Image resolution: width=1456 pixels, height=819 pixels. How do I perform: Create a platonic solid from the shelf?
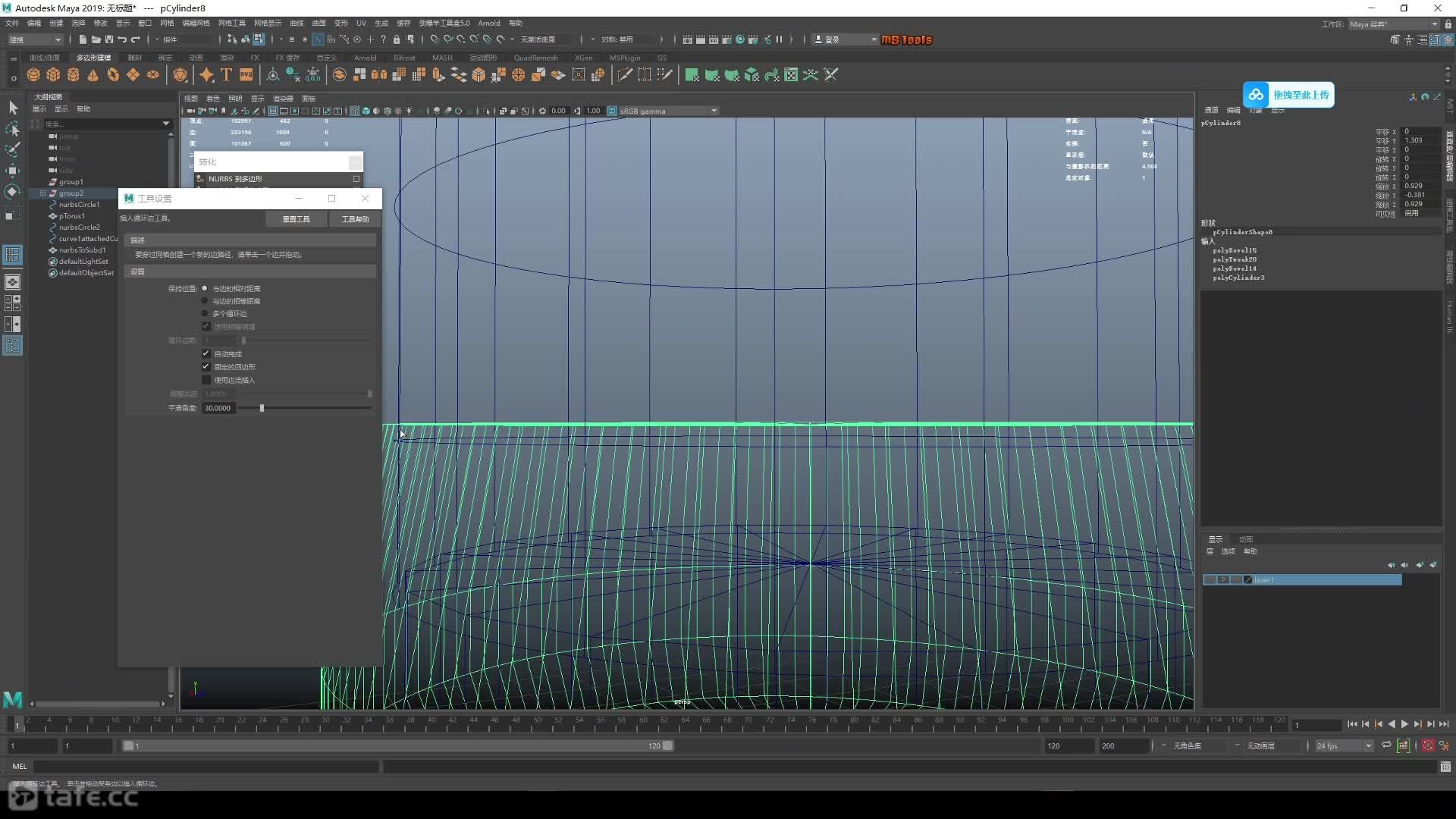pyautogui.click(x=180, y=74)
